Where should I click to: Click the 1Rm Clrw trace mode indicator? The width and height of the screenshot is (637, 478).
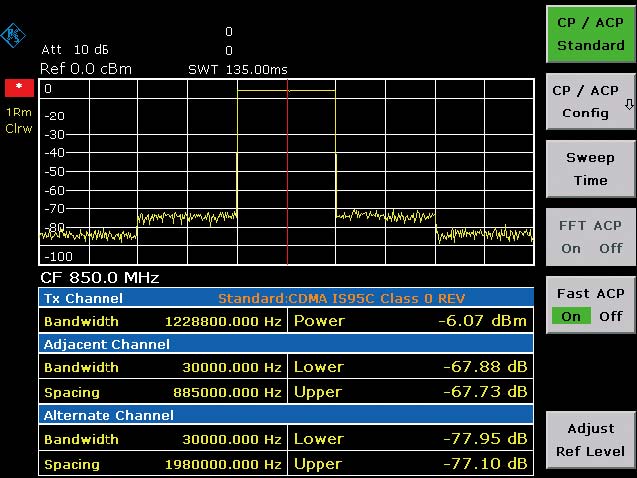pos(16,121)
